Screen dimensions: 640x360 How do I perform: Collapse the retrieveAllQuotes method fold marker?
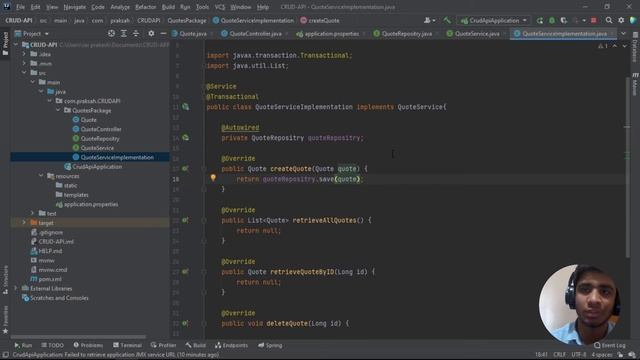[204, 220]
